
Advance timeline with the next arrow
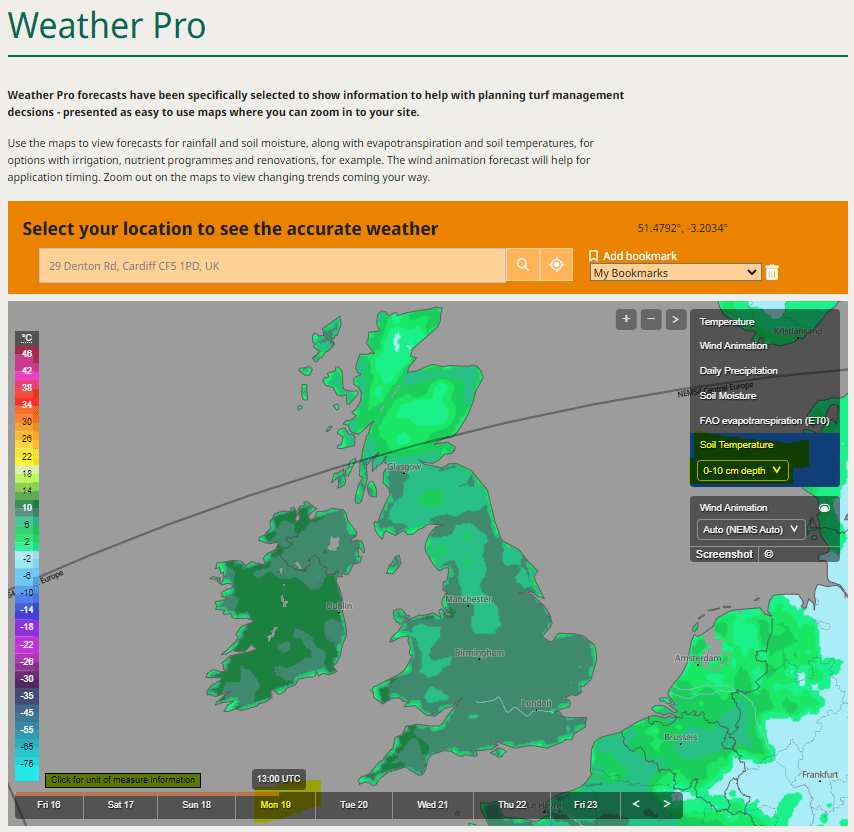point(666,804)
